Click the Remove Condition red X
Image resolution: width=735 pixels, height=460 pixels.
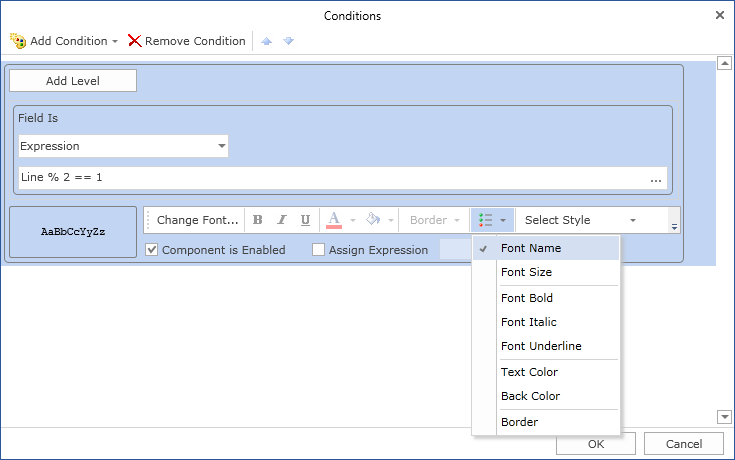(x=134, y=41)
